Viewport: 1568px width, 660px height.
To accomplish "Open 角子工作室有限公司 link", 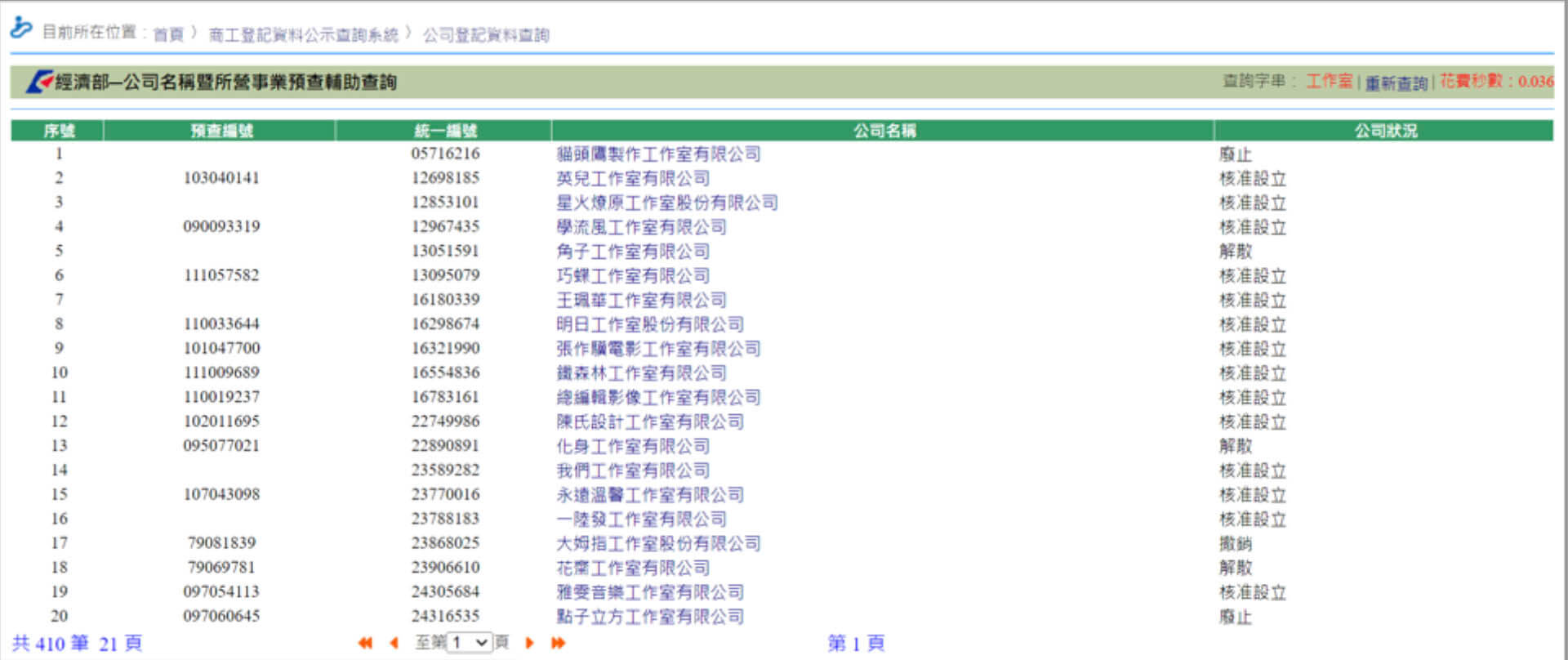I will (633, 251).
